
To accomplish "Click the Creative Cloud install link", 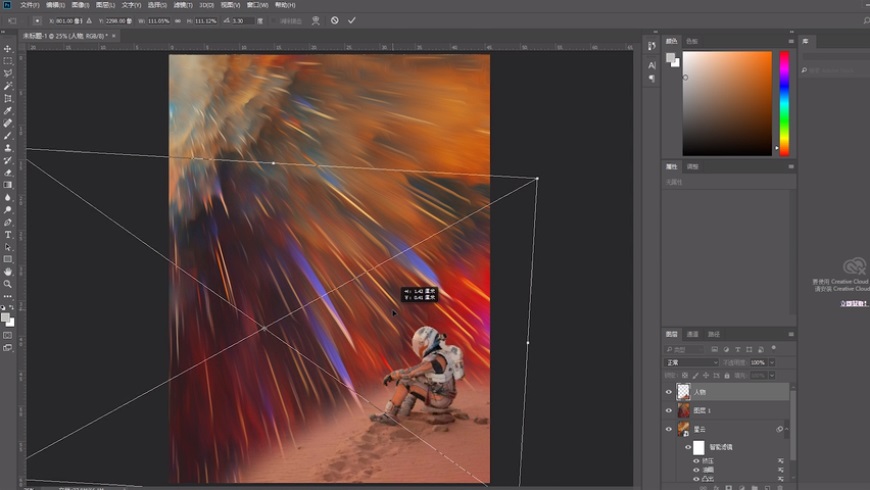I will 853,303.
